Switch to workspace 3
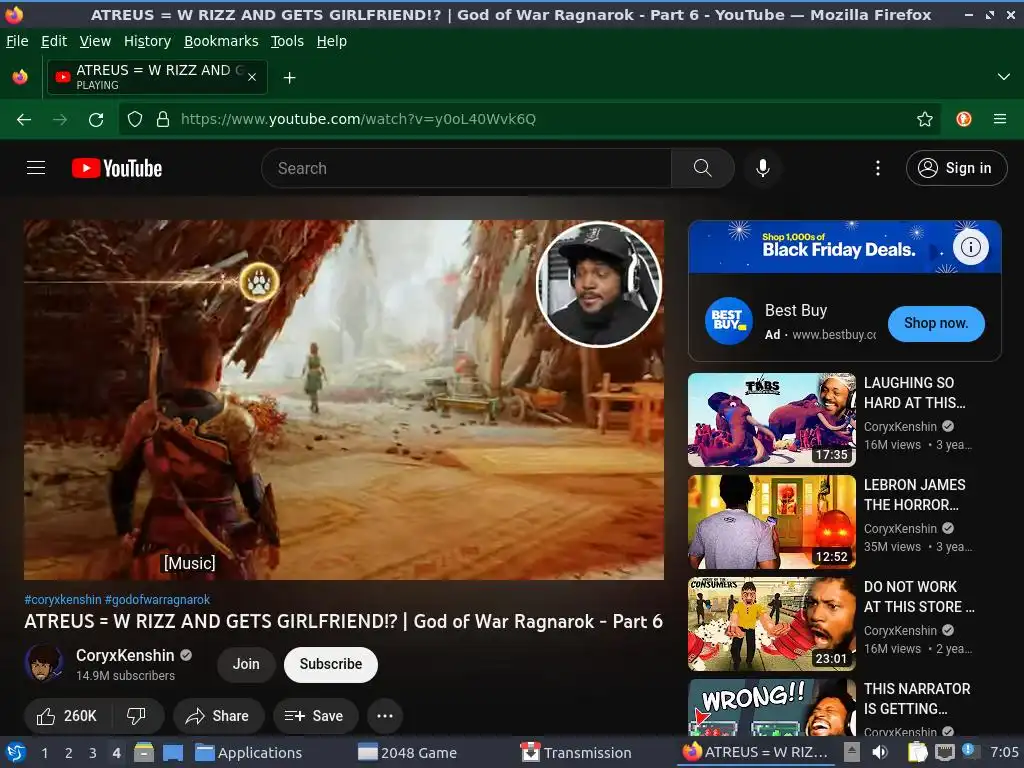Image resolution: width=1024 pixels, height=768 pixels. click(92, 752)
